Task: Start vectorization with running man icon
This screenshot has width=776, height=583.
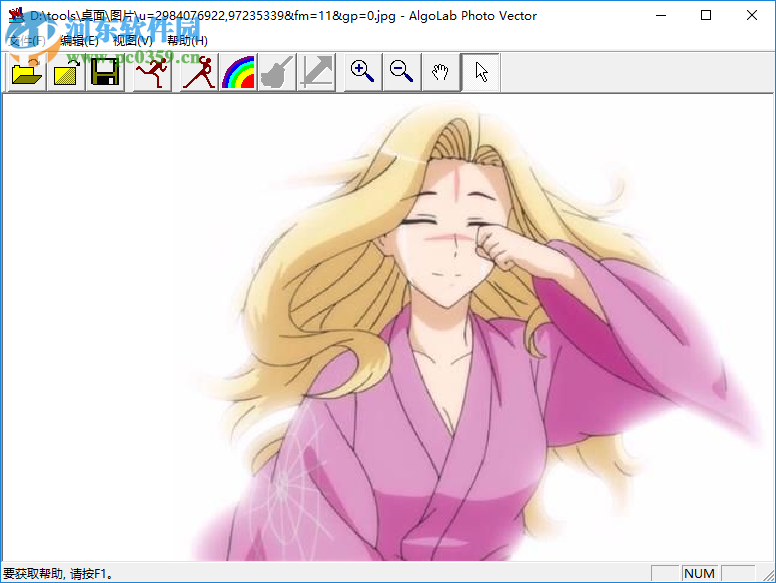Action: click(x=153, y=72)
